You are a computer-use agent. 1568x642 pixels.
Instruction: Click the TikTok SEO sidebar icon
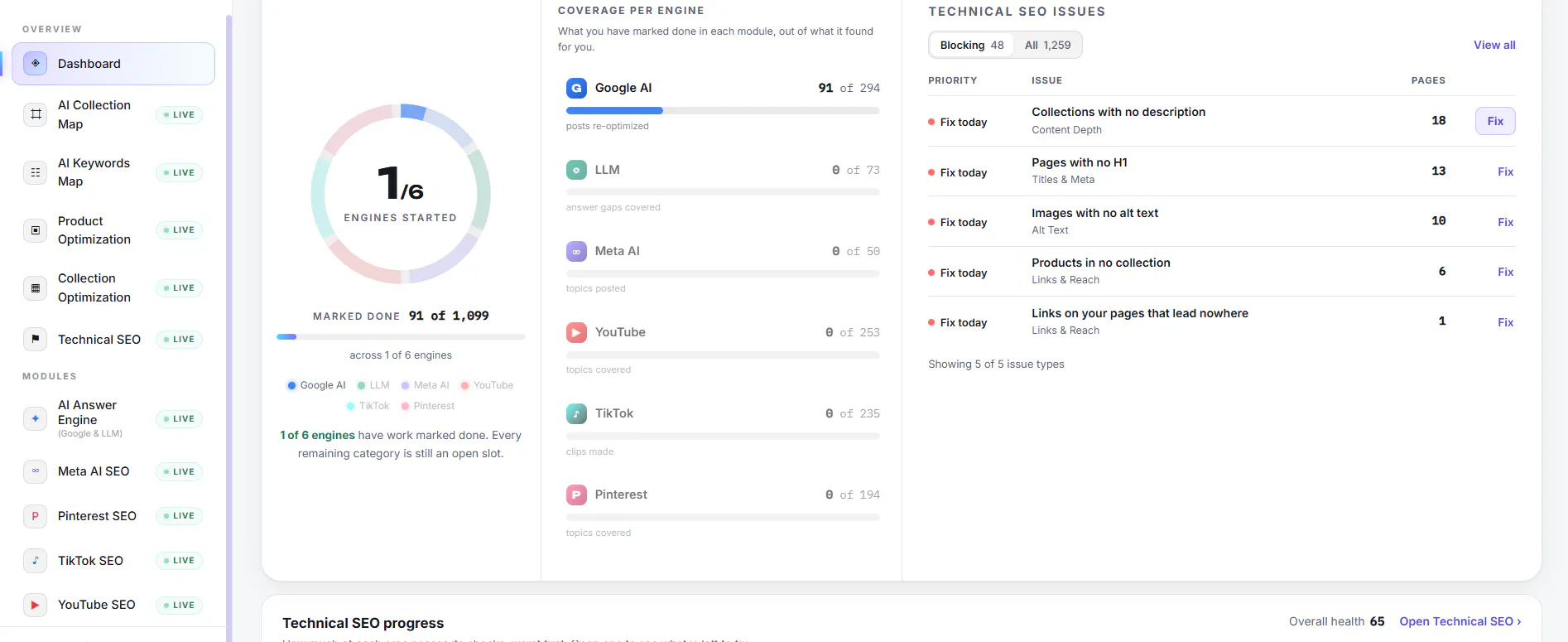click(x=36, y=561)
